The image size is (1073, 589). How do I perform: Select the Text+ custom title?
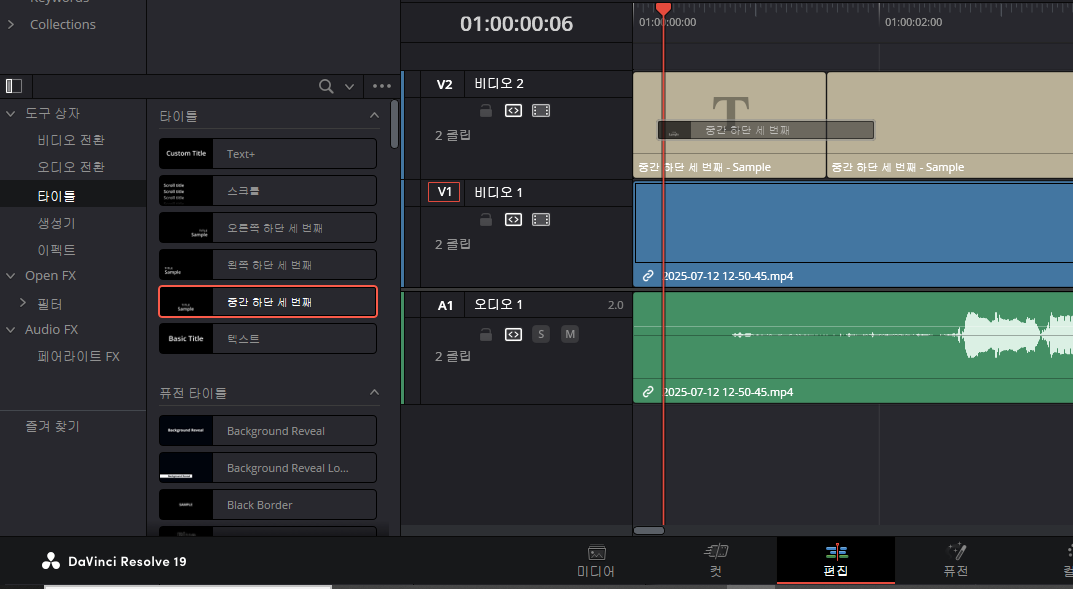pyautogui.click(x=268, y=154)
